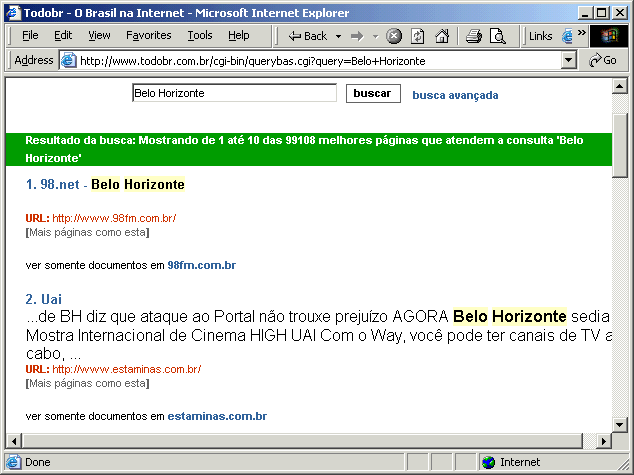Stop page loading with the Stop icon

point(394,36)
